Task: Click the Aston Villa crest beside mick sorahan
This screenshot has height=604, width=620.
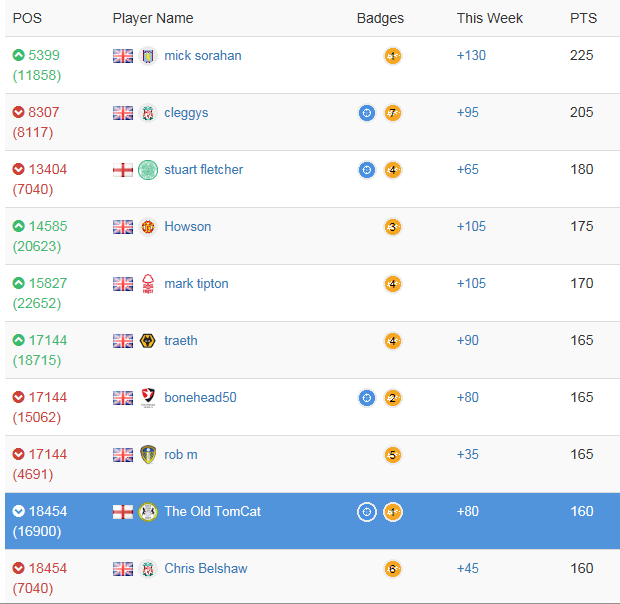Action: click(148, 56)
